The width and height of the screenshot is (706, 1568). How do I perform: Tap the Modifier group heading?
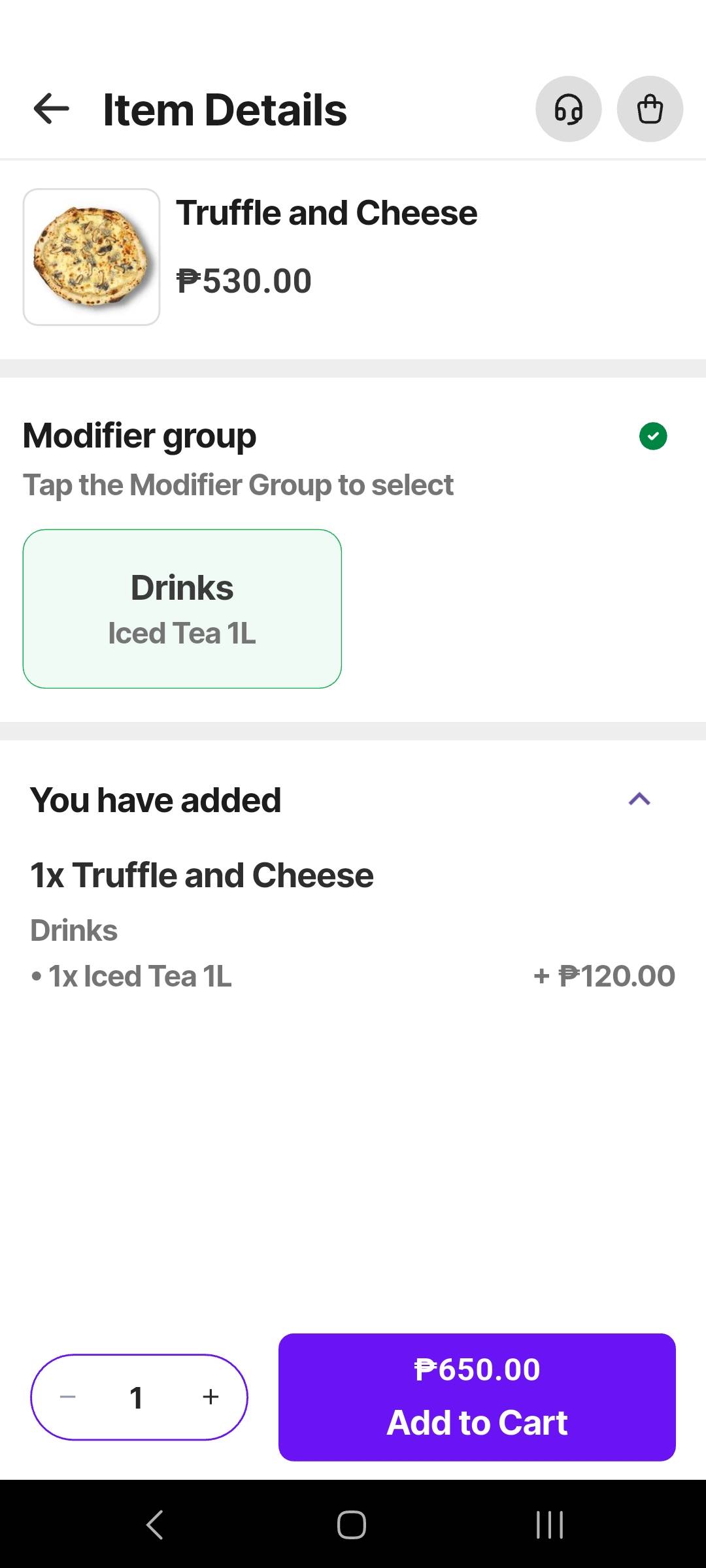coord(139,436)
